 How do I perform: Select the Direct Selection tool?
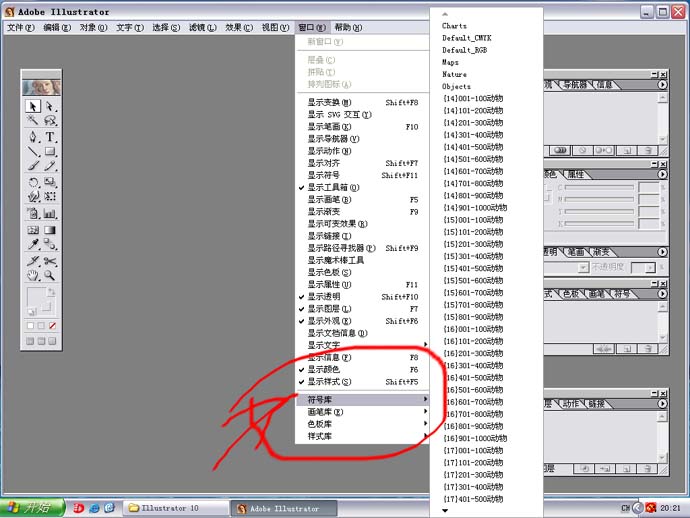click(x=50, y=106)
